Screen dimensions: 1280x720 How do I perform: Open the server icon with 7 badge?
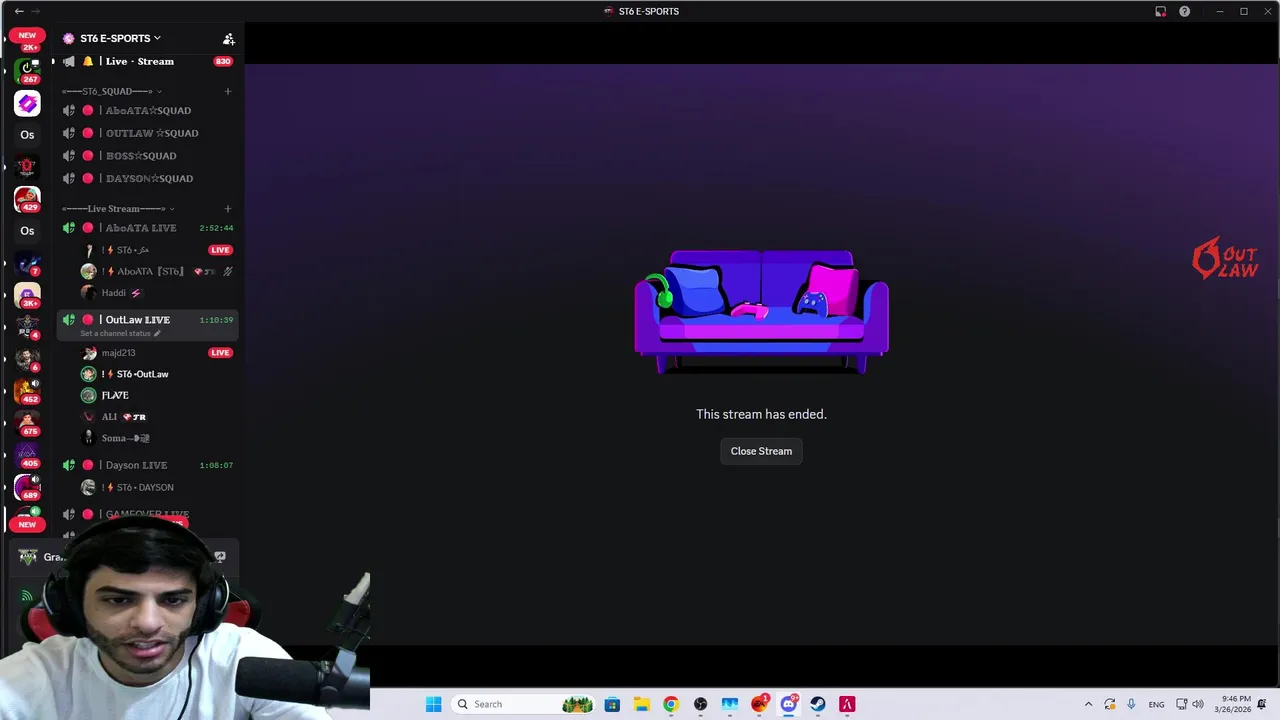pyautogui.click(x=27, y=264)
